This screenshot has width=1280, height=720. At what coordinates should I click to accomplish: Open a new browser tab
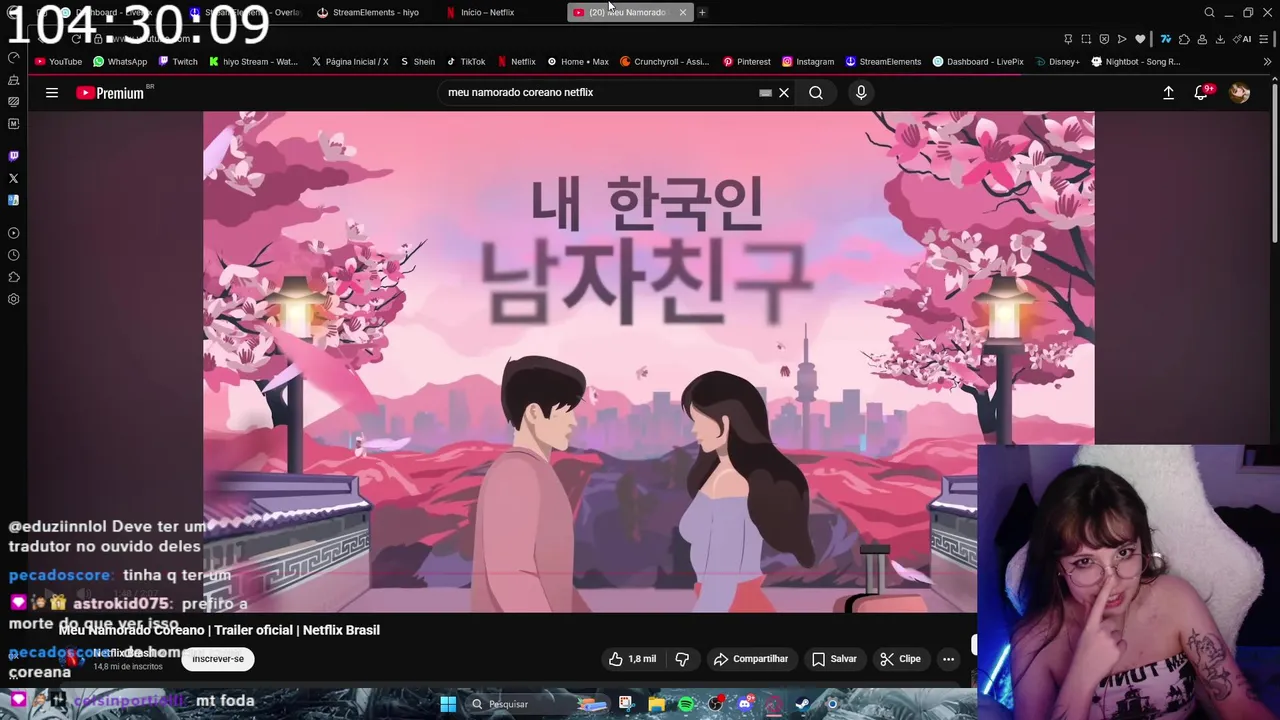click(702, 12)
